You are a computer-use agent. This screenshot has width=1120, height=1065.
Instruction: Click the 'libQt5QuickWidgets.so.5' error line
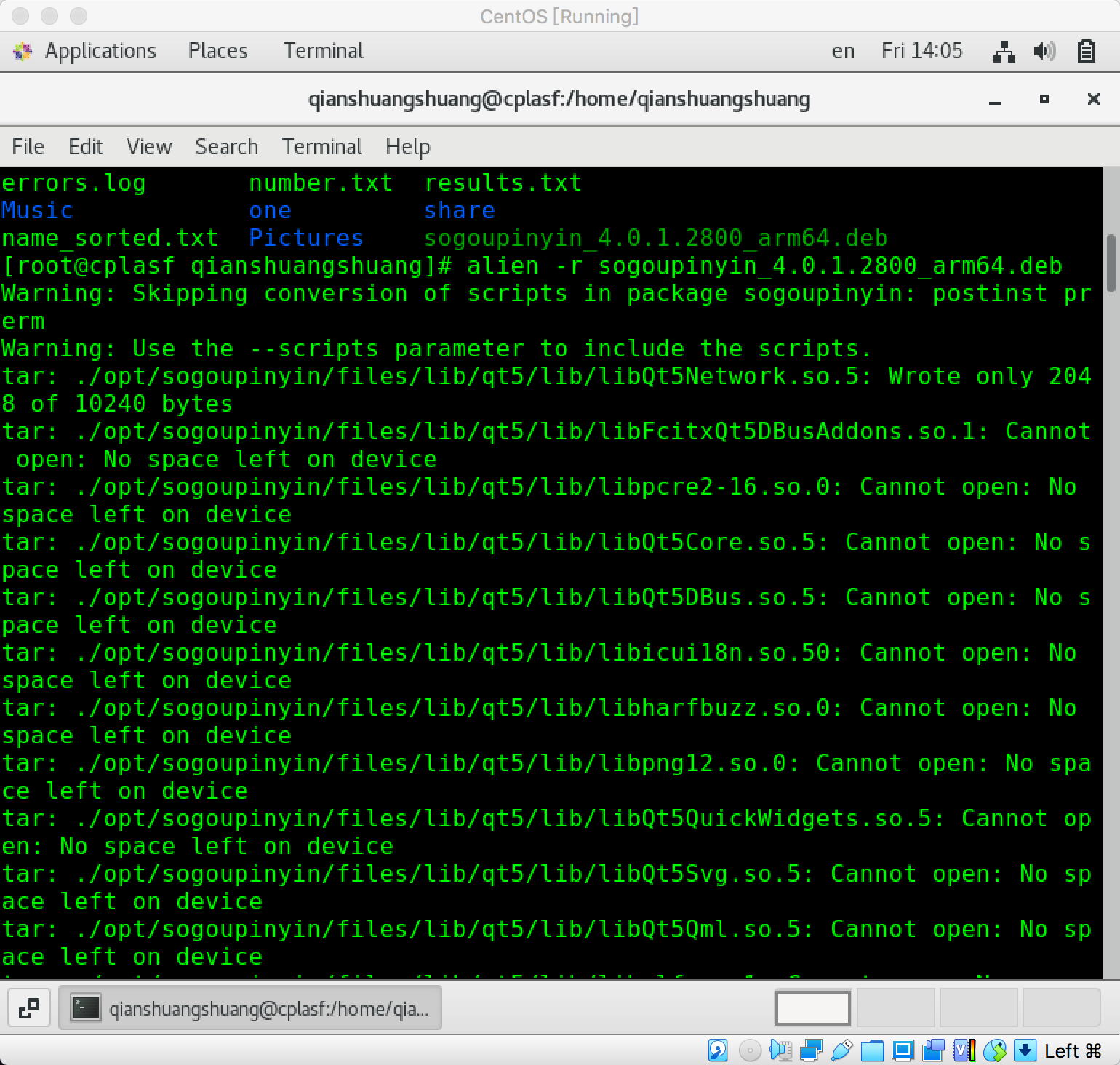coord(546,833)
